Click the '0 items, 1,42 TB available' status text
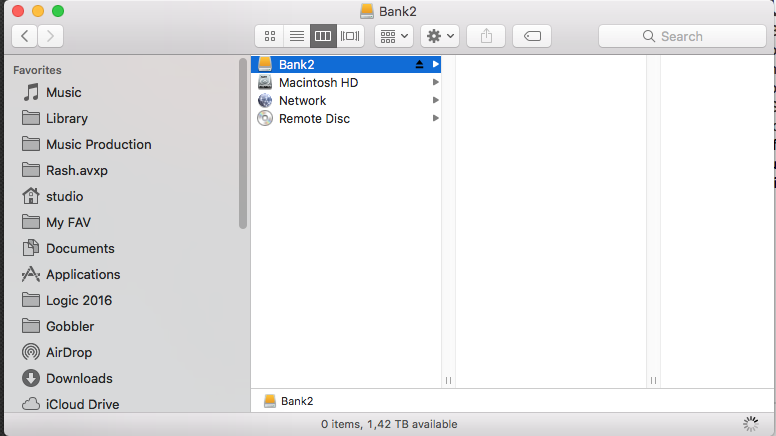The image size is (776, 436). coord(389,424)
